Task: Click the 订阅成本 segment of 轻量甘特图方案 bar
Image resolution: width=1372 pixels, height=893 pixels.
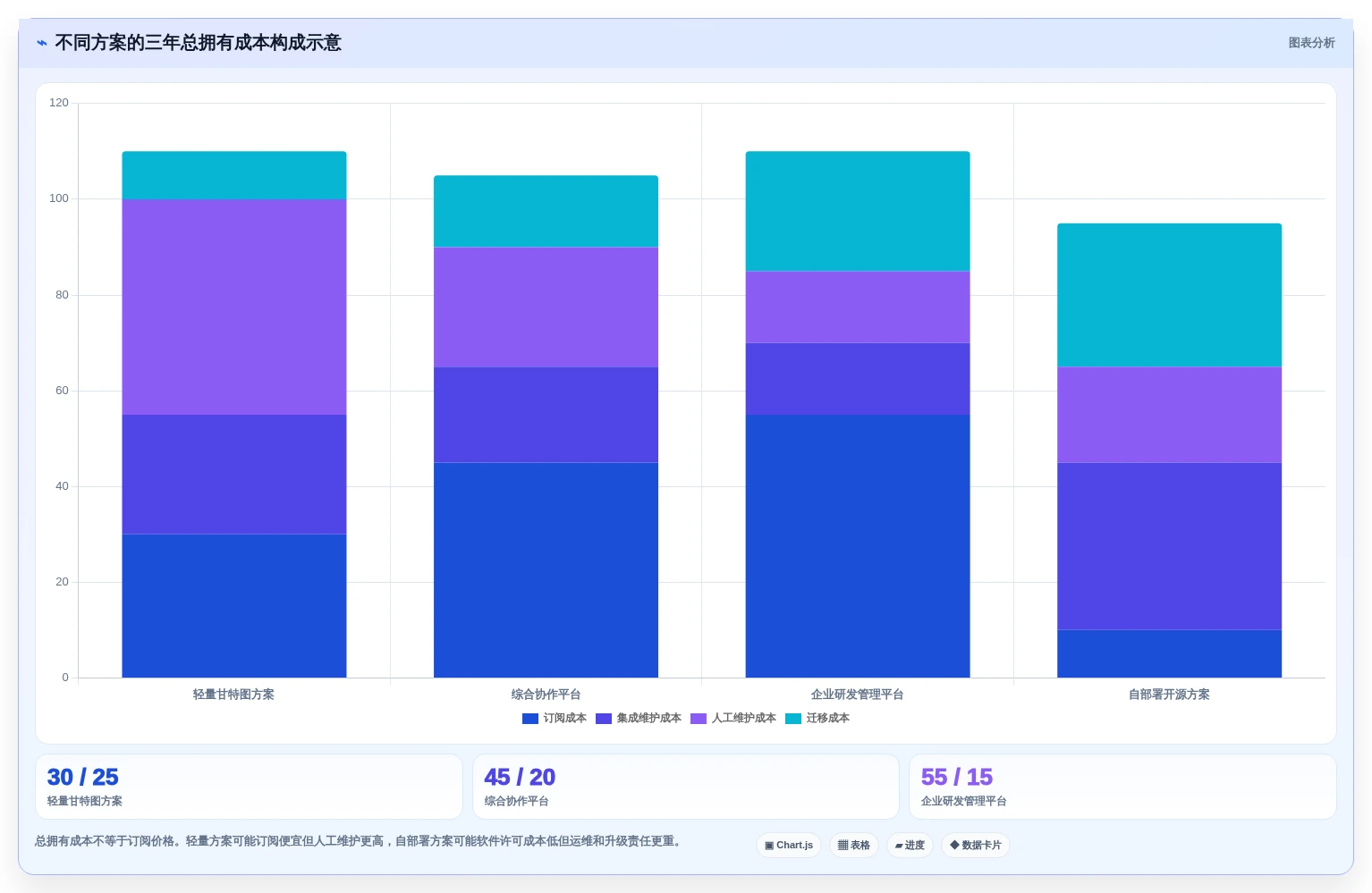Action: (x=234, y=606)
